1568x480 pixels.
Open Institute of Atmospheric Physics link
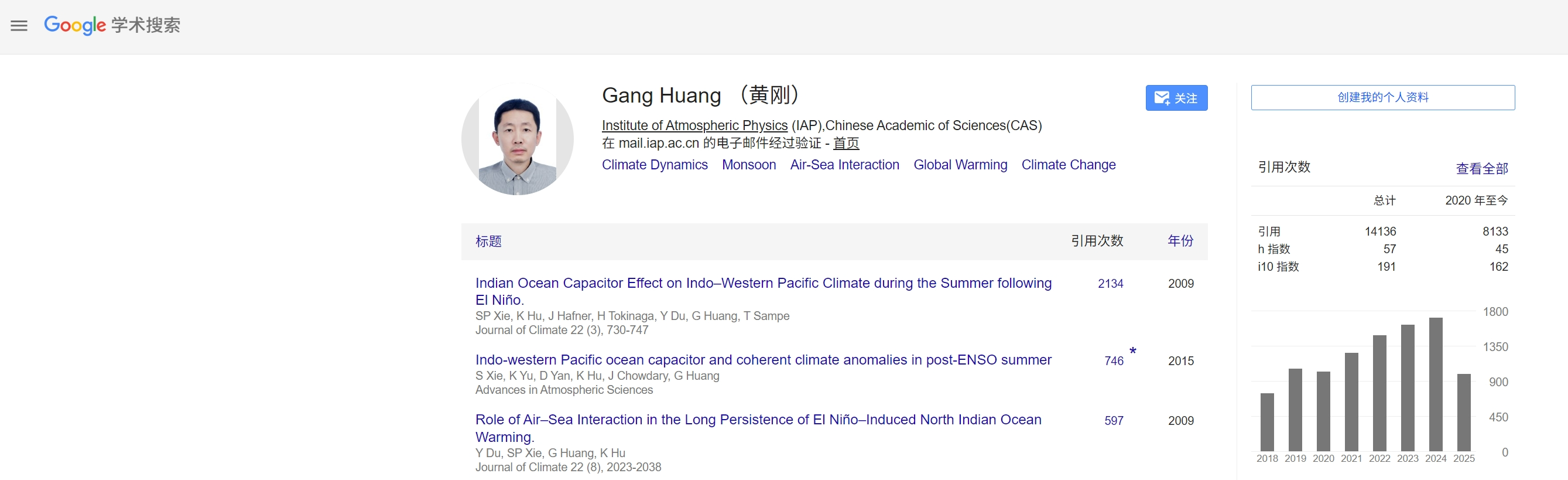point(694,125)
